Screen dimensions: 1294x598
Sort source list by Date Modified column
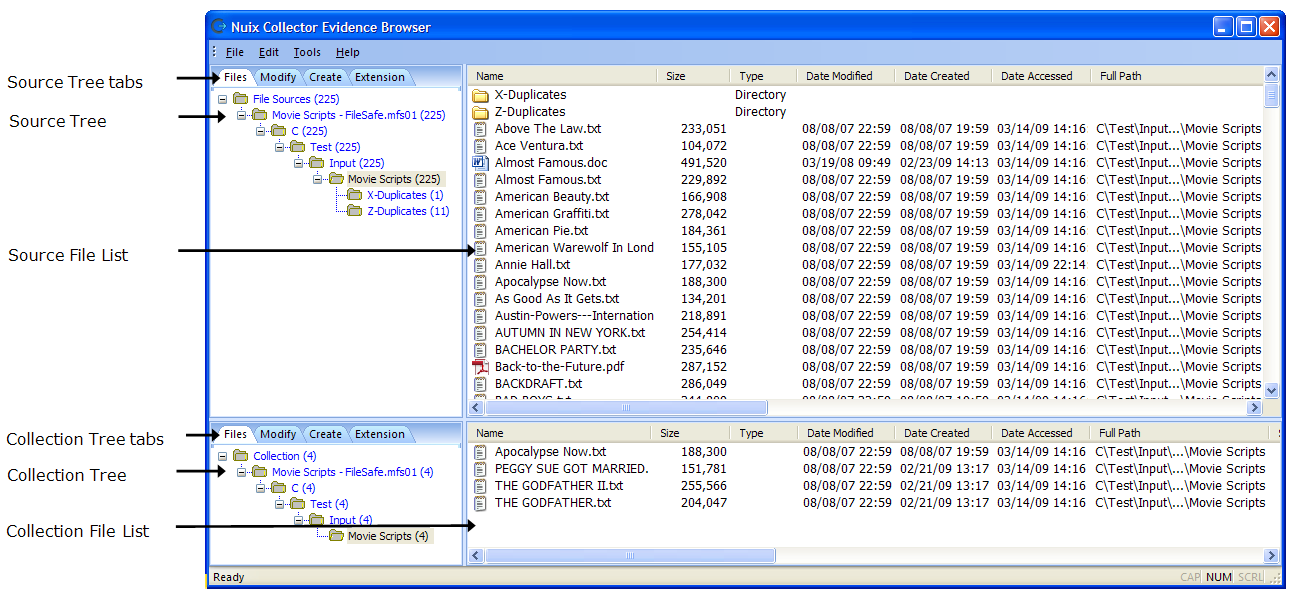[845, 76]
